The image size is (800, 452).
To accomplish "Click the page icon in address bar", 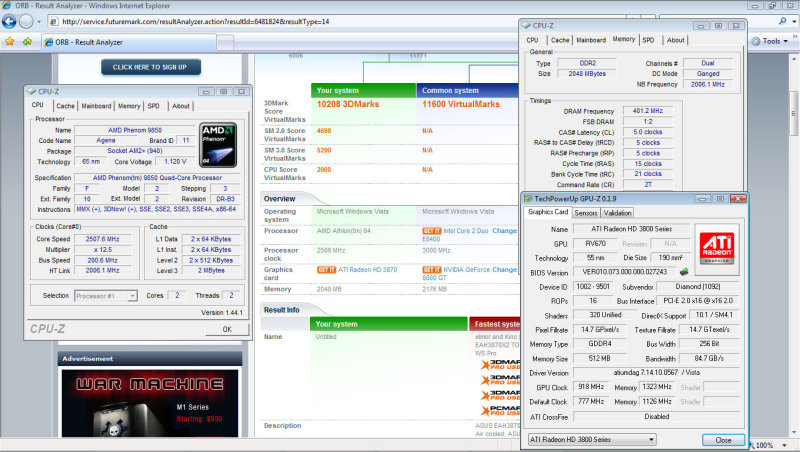I will point(54,21).
